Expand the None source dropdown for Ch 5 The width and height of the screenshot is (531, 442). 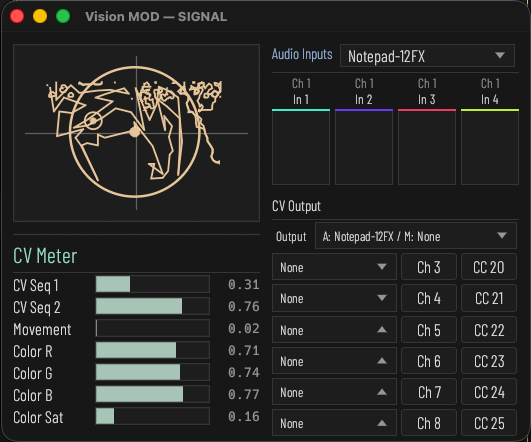pos(334,330)
